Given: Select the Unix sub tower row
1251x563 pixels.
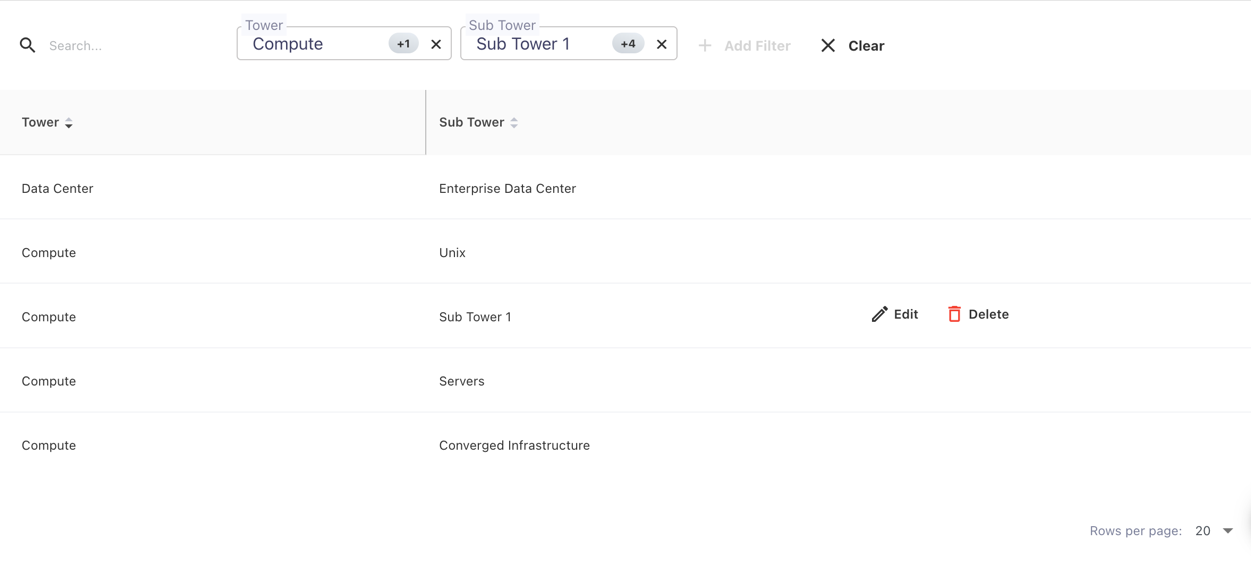Looking at the screenshot, I should (452, 252).
